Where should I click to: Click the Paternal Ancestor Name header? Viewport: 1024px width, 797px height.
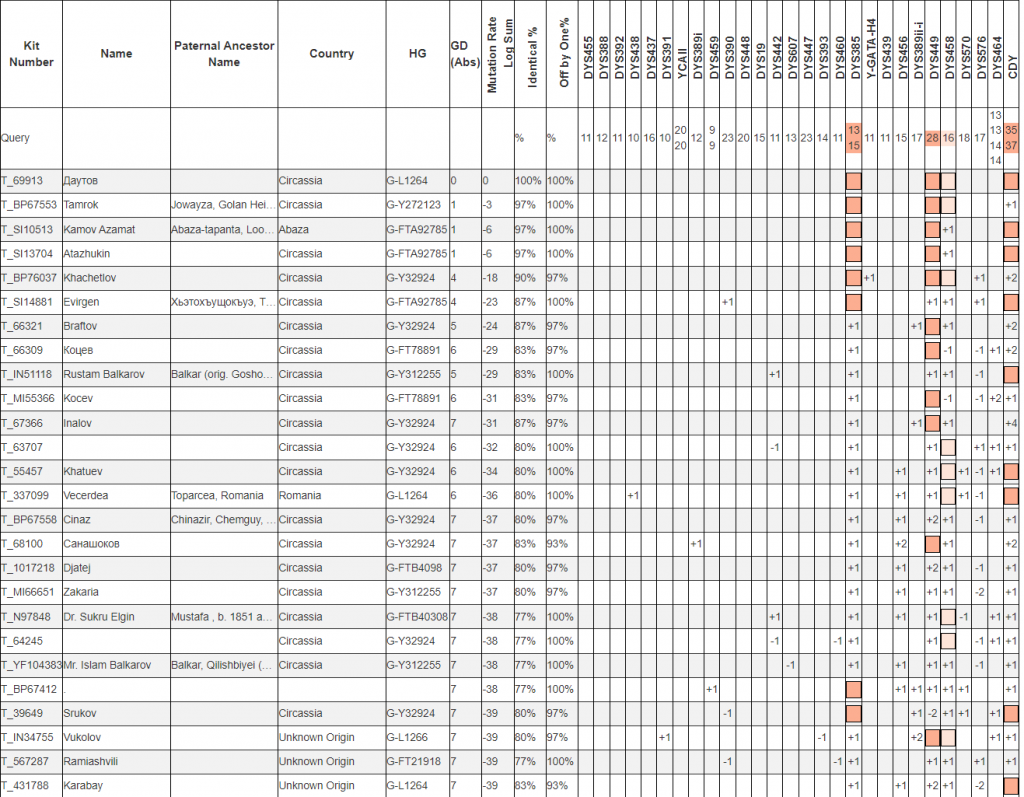click(x=224, y=54)
